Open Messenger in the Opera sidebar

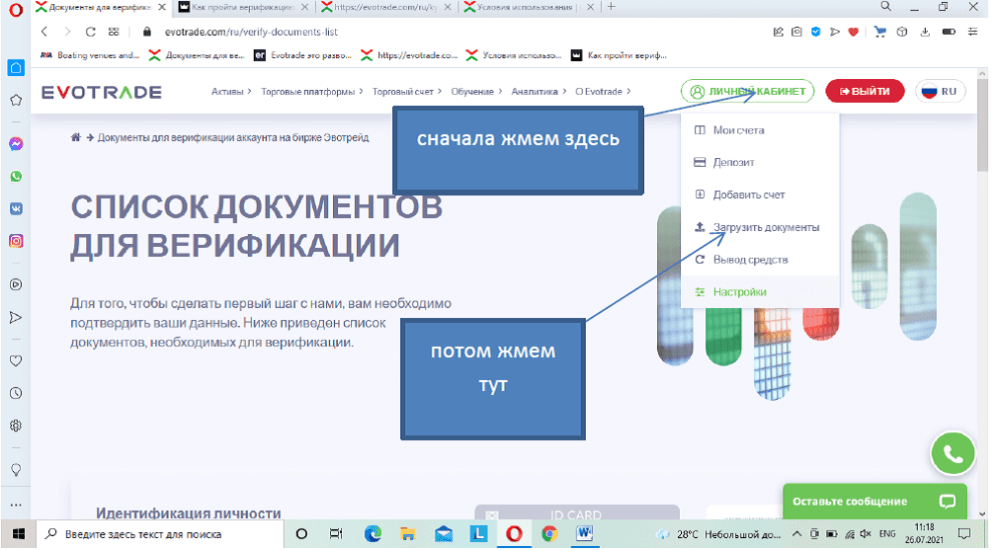(x=16, y=144)
